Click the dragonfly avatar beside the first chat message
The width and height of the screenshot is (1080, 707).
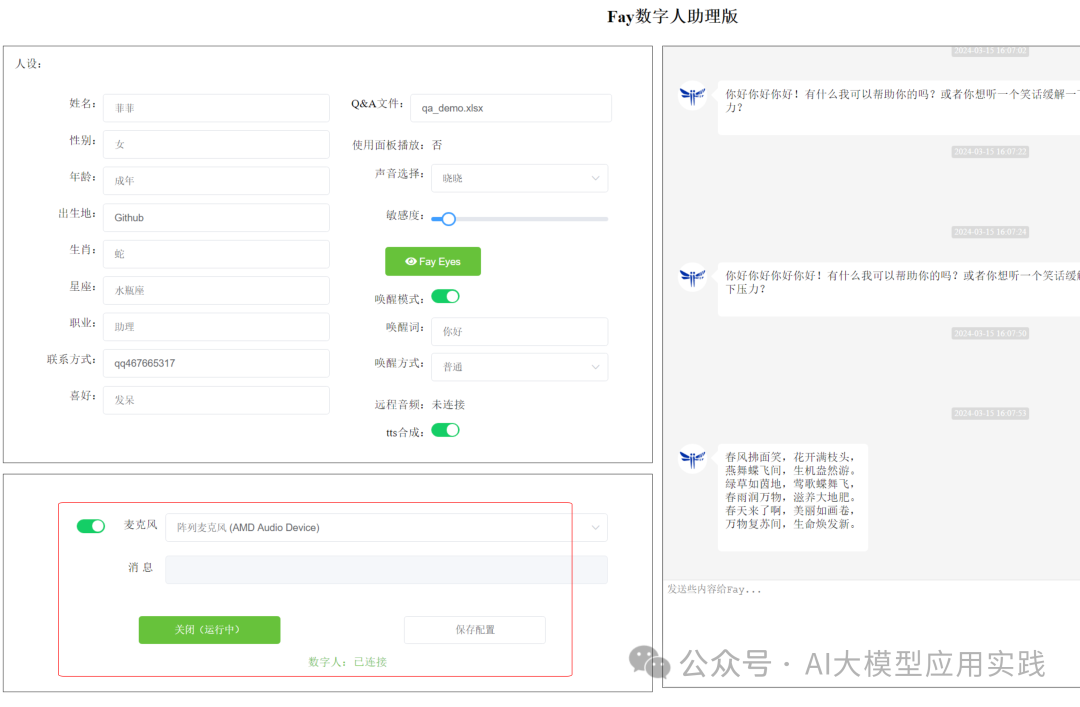coord(692,96)
